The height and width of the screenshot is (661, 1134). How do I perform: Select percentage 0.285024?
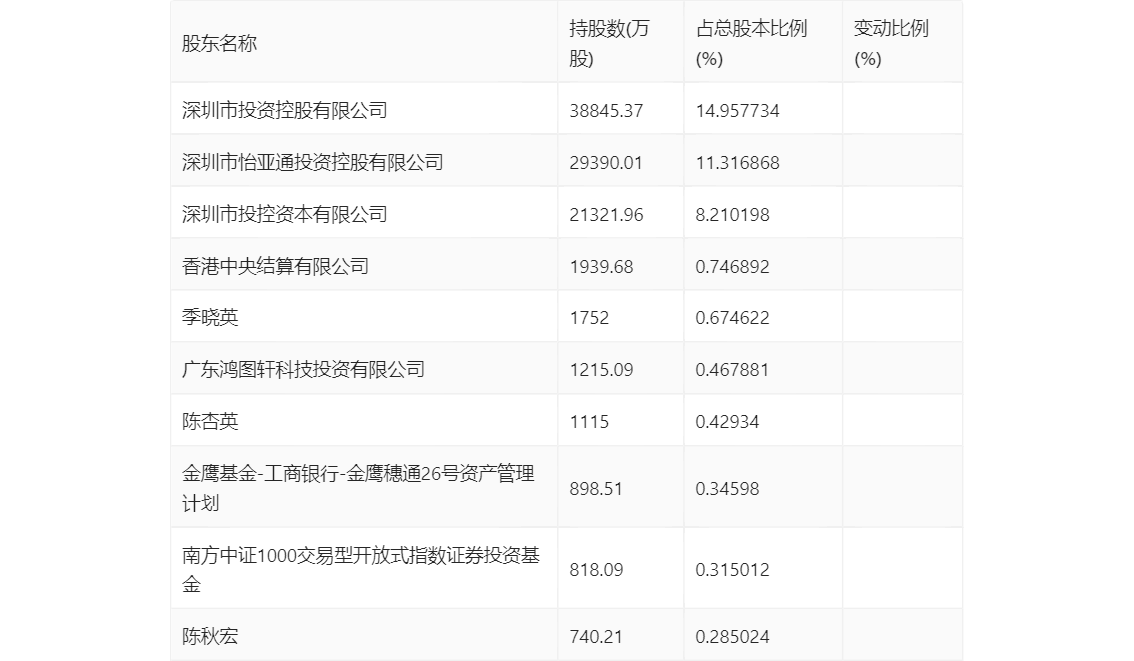tap(733, 637)
